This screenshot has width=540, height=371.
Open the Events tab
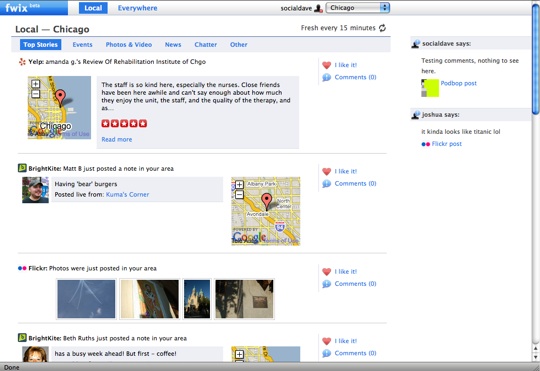[x=82, y=44]
